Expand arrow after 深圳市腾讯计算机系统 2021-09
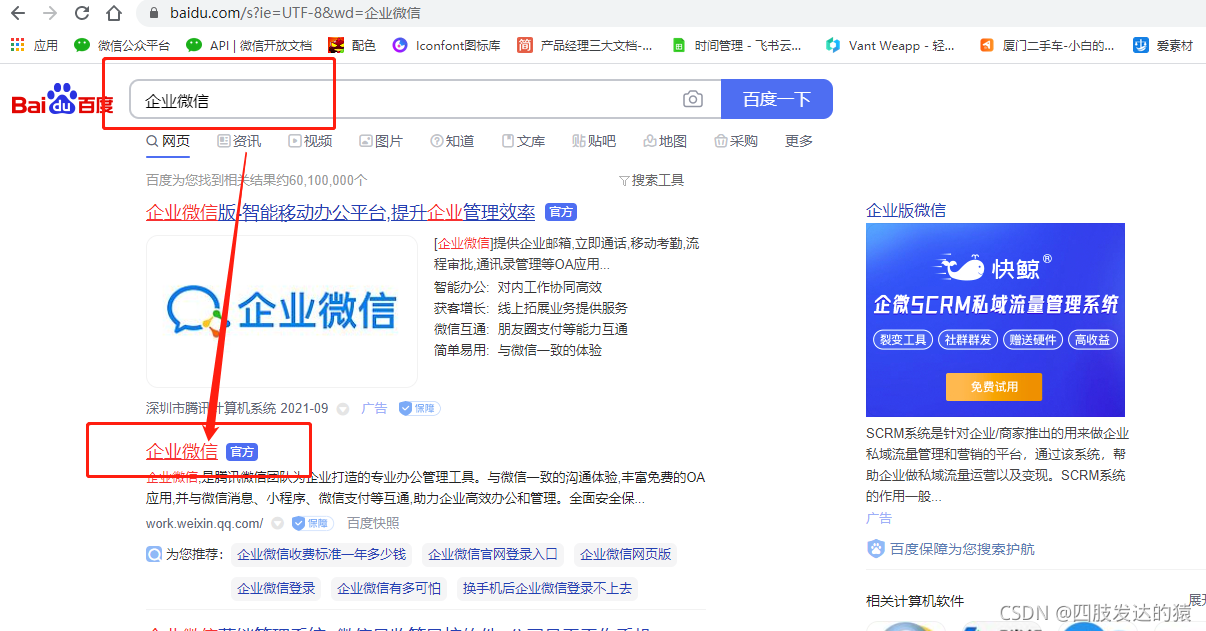 pyautogui.click(x=343, y=409)
